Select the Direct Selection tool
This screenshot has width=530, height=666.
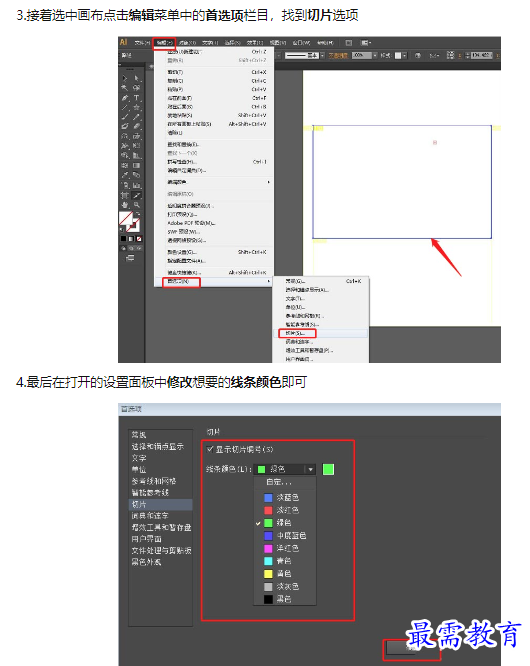coord(137,78)
